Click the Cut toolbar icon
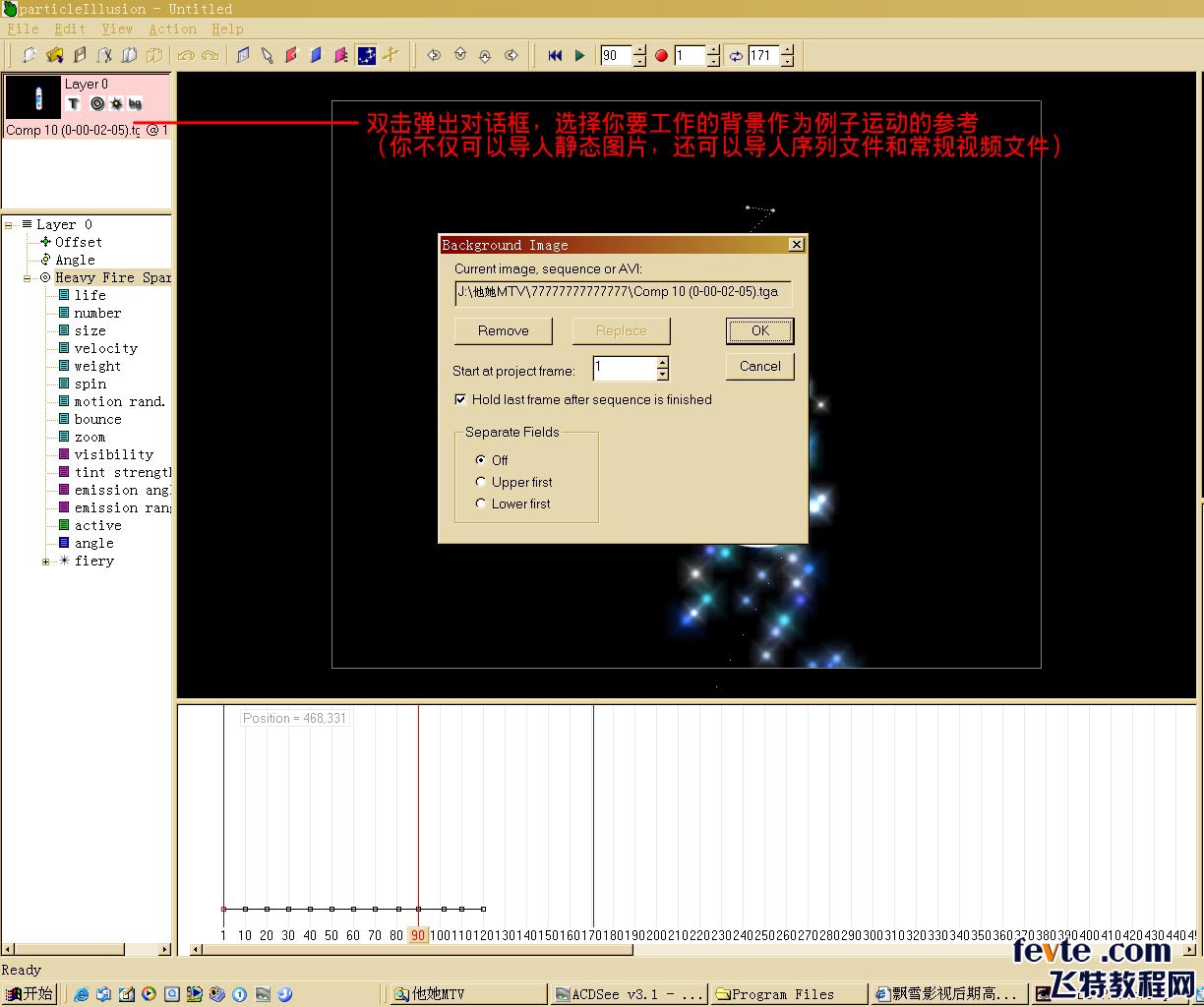This screenshot has height=1007, width=1204. pos(104,56)
